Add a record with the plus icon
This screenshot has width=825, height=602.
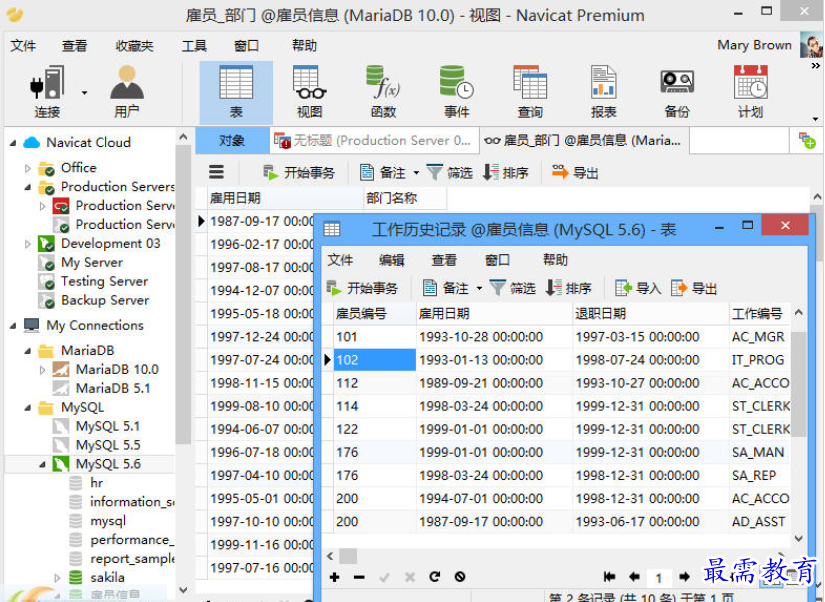(334, 577)
